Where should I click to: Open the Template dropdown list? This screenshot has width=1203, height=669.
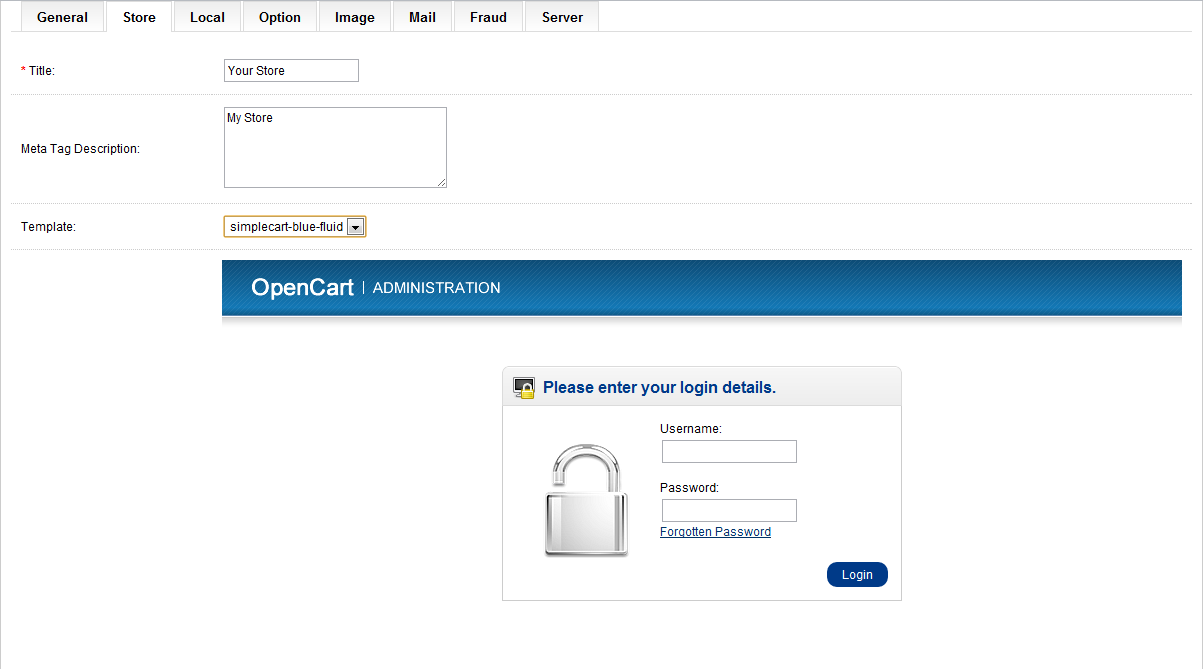[x=295, y=227]
